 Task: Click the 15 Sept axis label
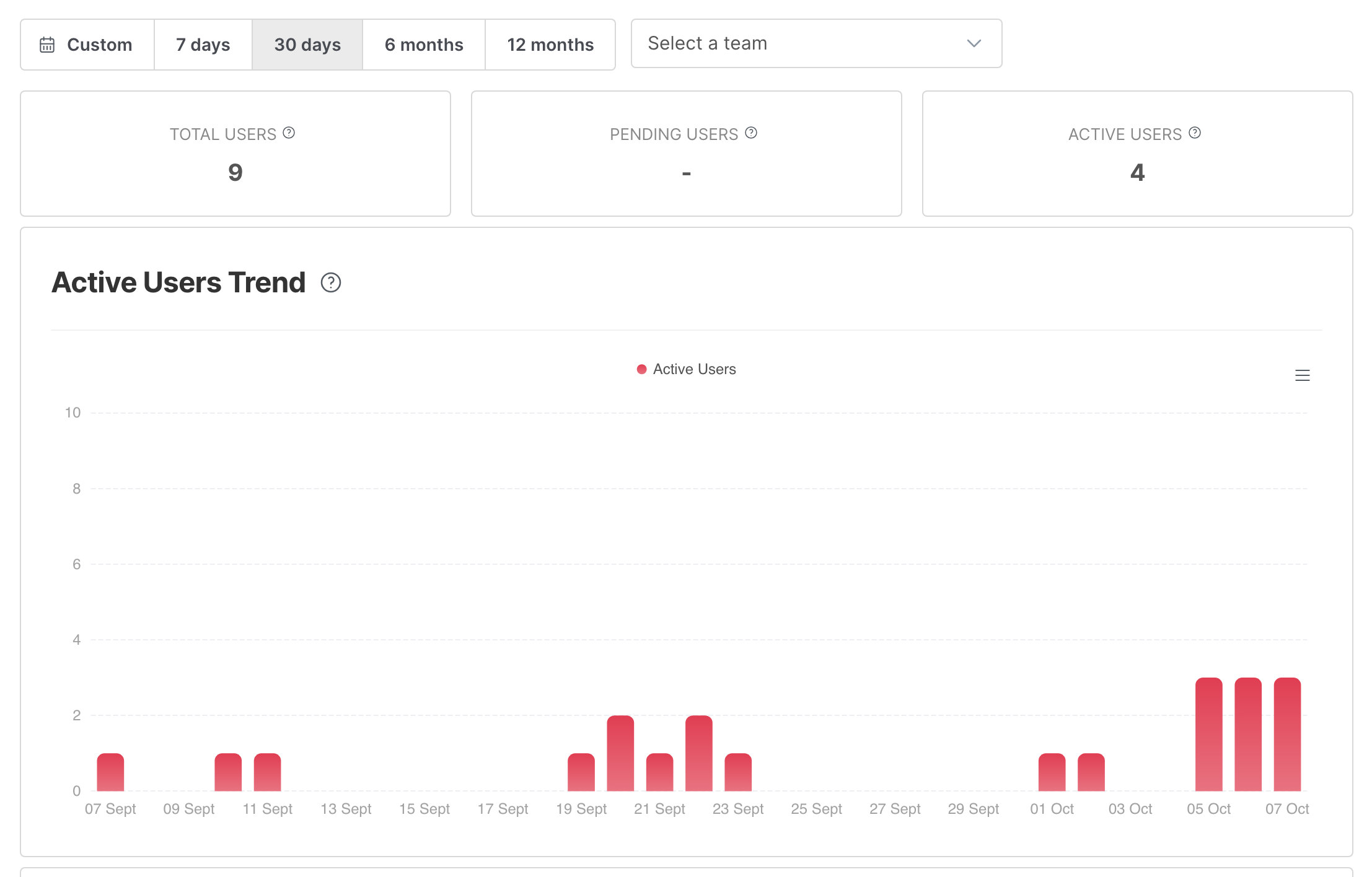tap(424, 809)
